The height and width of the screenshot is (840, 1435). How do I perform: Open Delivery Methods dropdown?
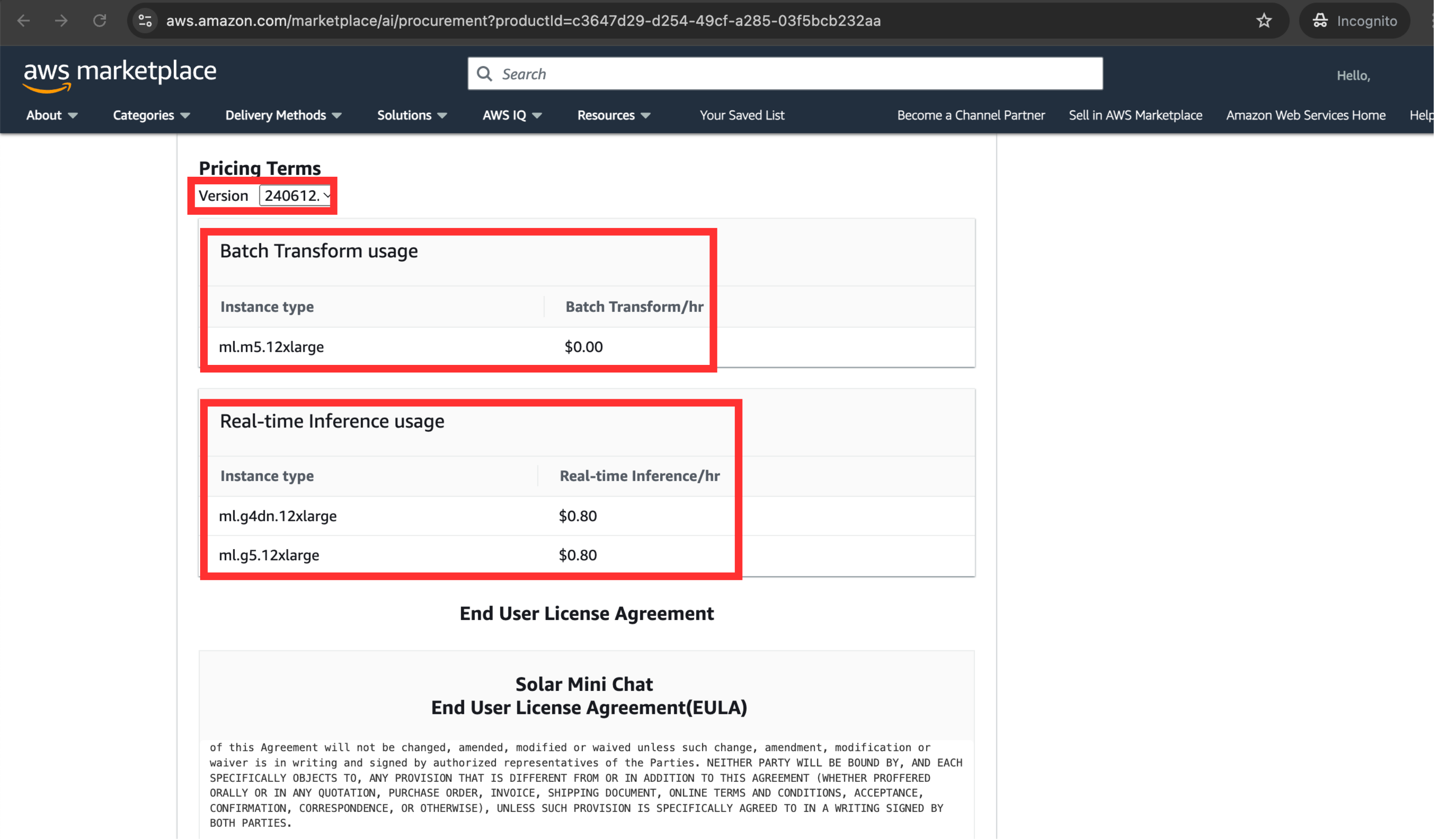click(x=284, y=116)
